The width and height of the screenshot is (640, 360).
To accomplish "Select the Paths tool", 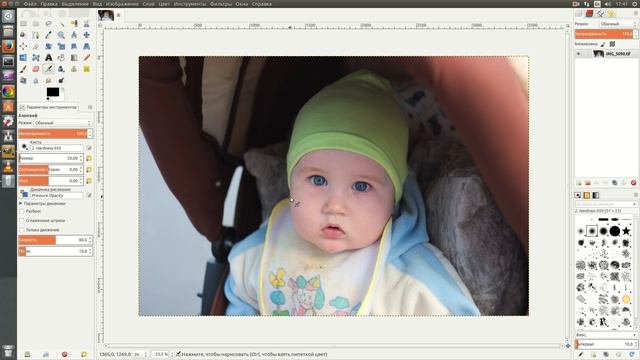I will (x=36, y=36).
